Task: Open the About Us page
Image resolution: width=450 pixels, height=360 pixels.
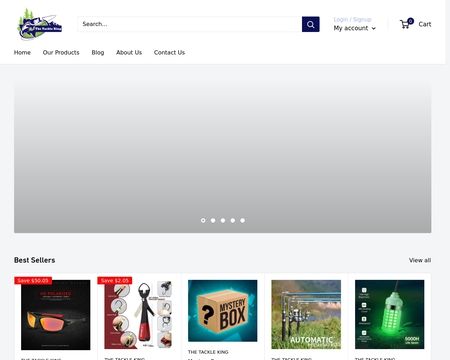Action: (129, 52)
